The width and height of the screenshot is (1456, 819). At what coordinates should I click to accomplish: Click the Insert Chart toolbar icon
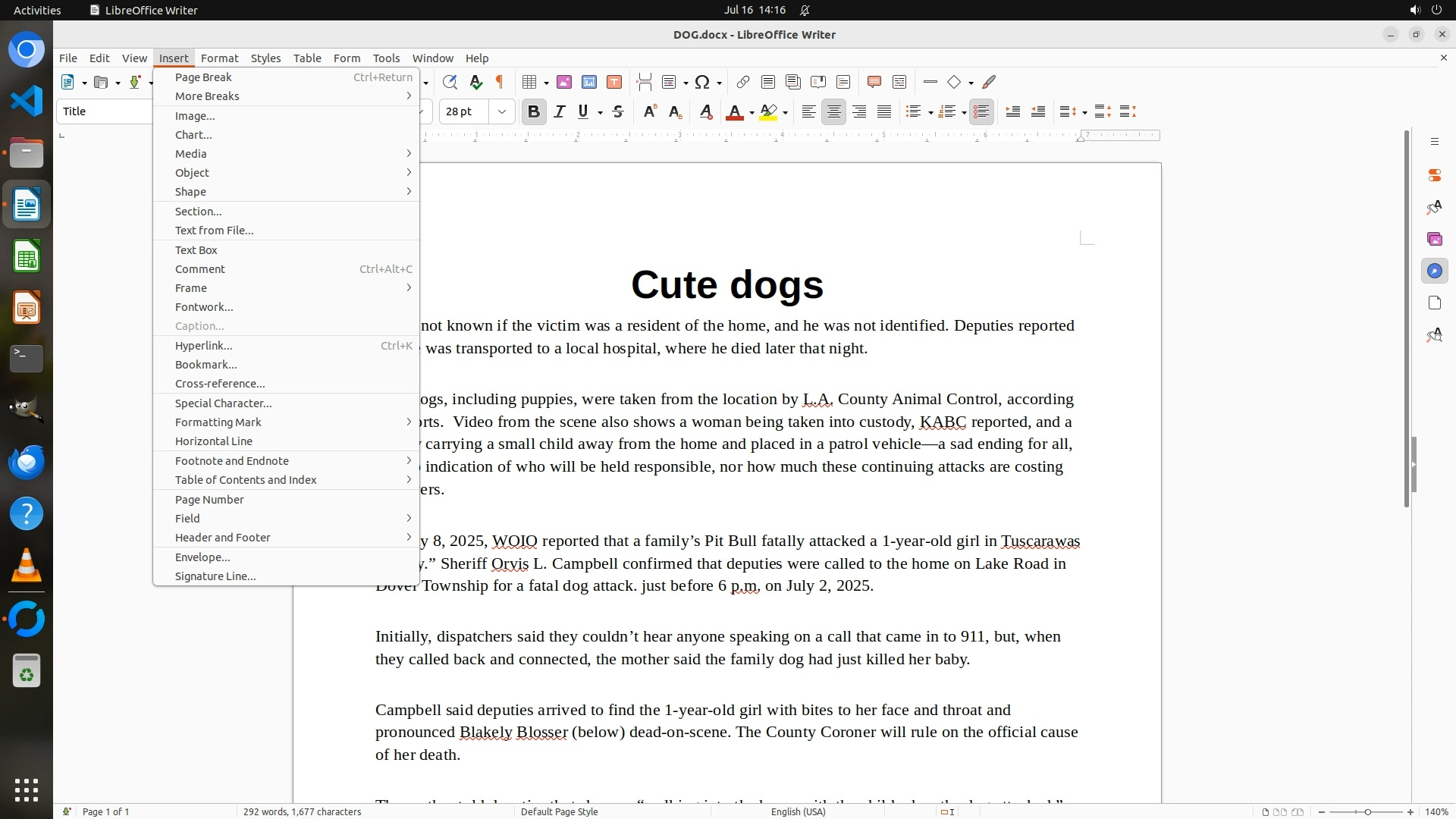pos(589,82)
